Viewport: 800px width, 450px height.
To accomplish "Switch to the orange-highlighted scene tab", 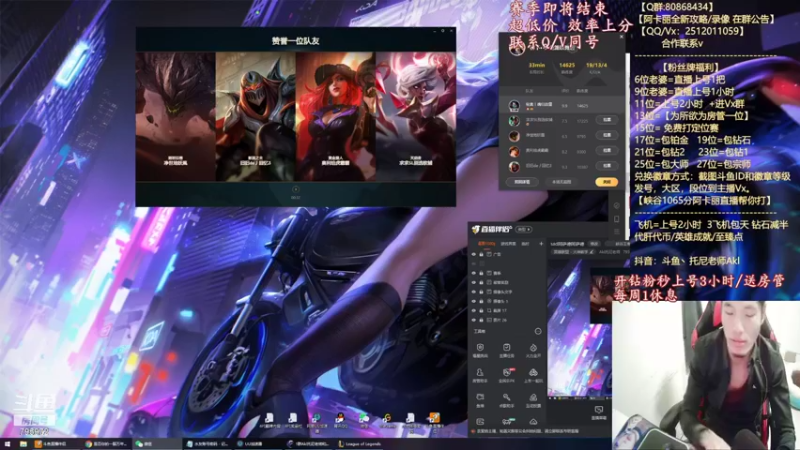I will [x=486, y=244].
